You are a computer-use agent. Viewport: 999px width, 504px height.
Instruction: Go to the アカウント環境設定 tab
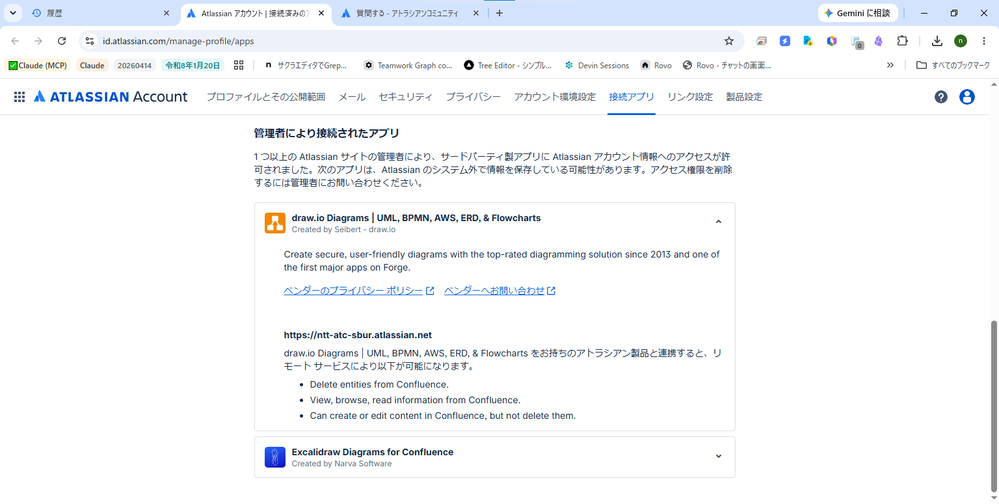(x=555, y=97)
